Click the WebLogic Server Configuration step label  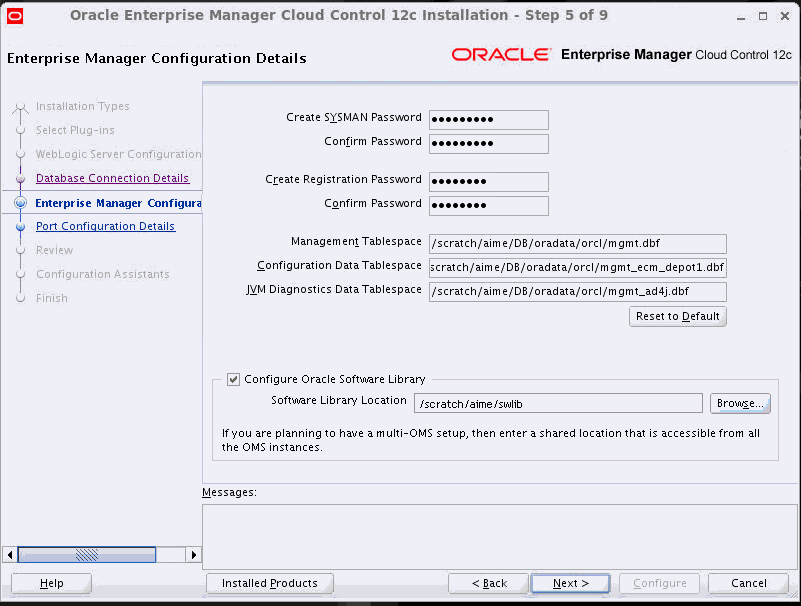118,154
